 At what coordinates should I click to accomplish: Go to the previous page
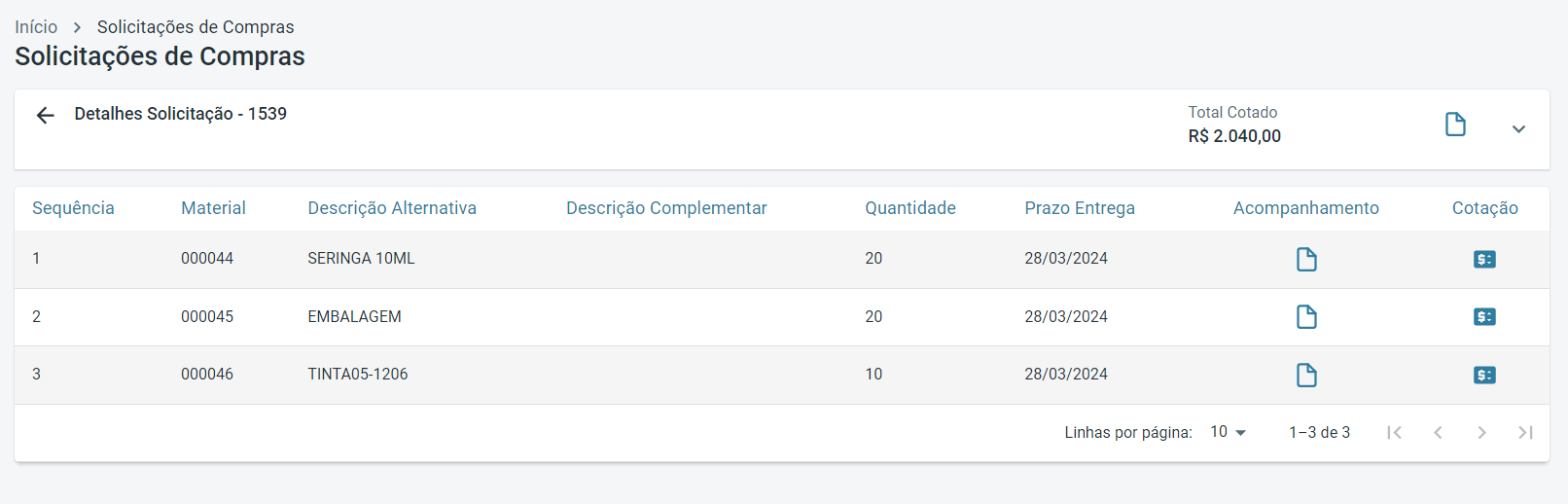(x=1438, y=433)
